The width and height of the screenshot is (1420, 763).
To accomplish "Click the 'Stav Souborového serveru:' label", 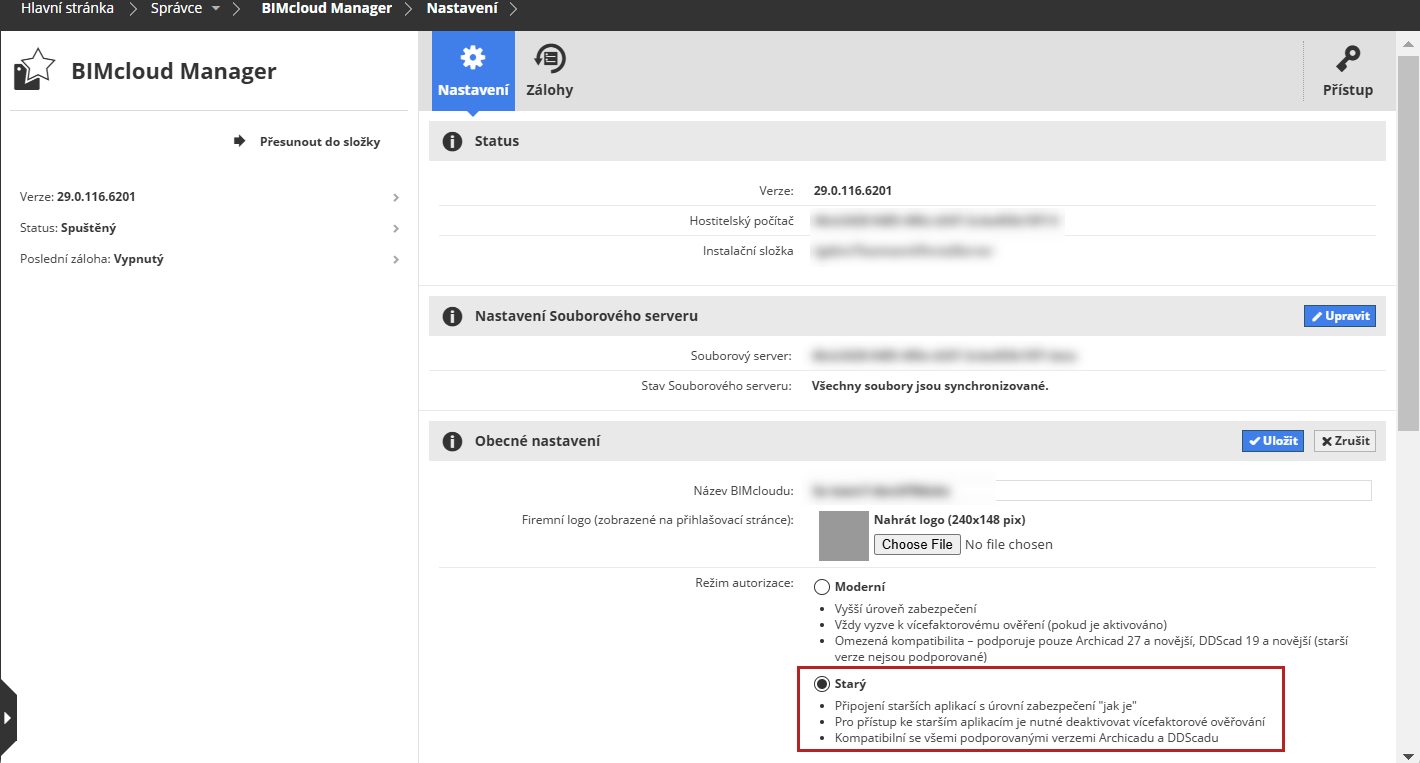I will (x=717, y=386).
